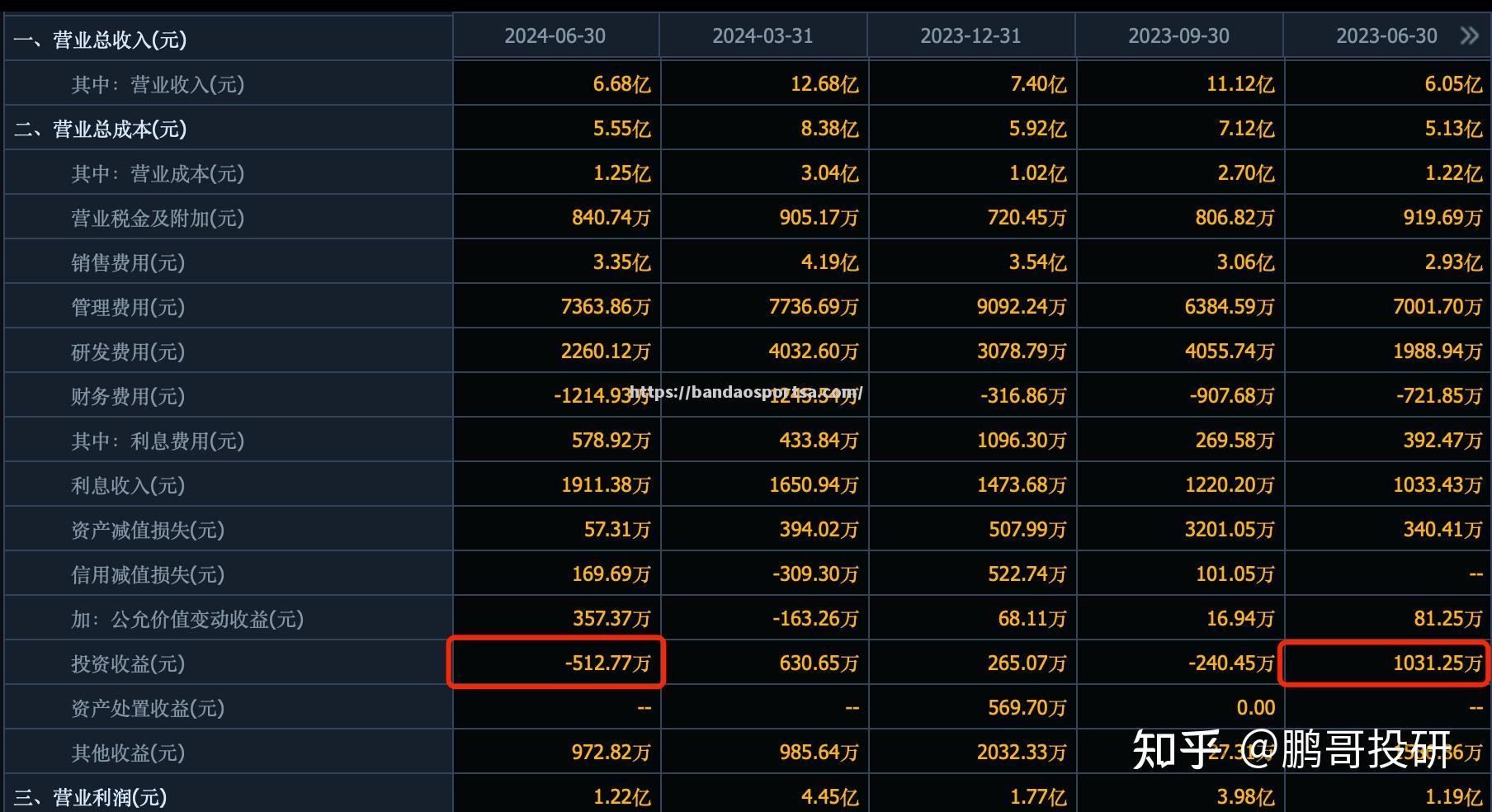
Task: Click the -163.26万 fair value gain
Action: click(815, 619)
